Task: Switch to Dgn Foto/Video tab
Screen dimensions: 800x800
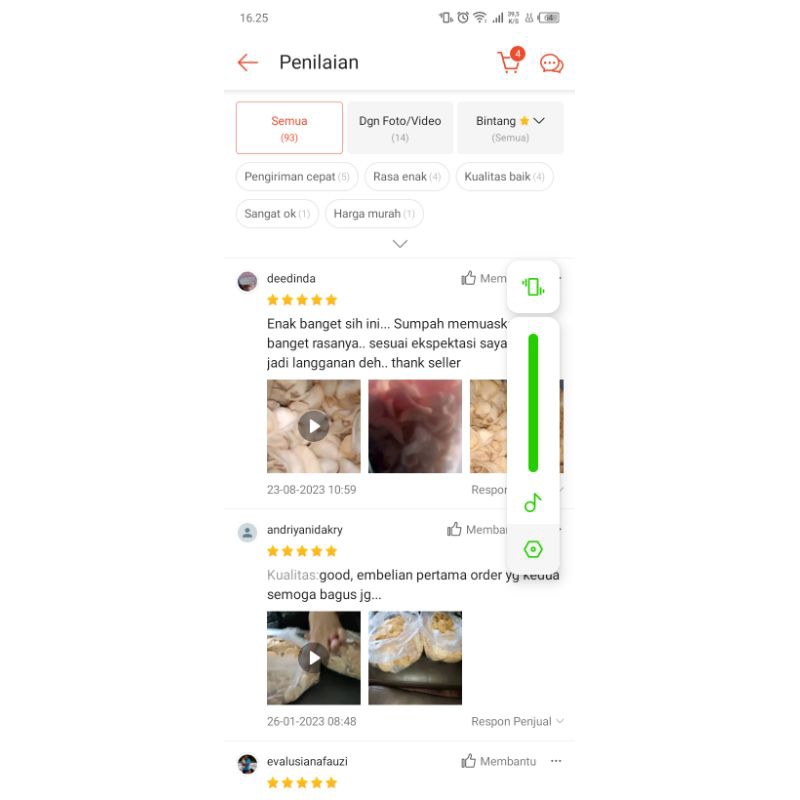Action: 400,128
